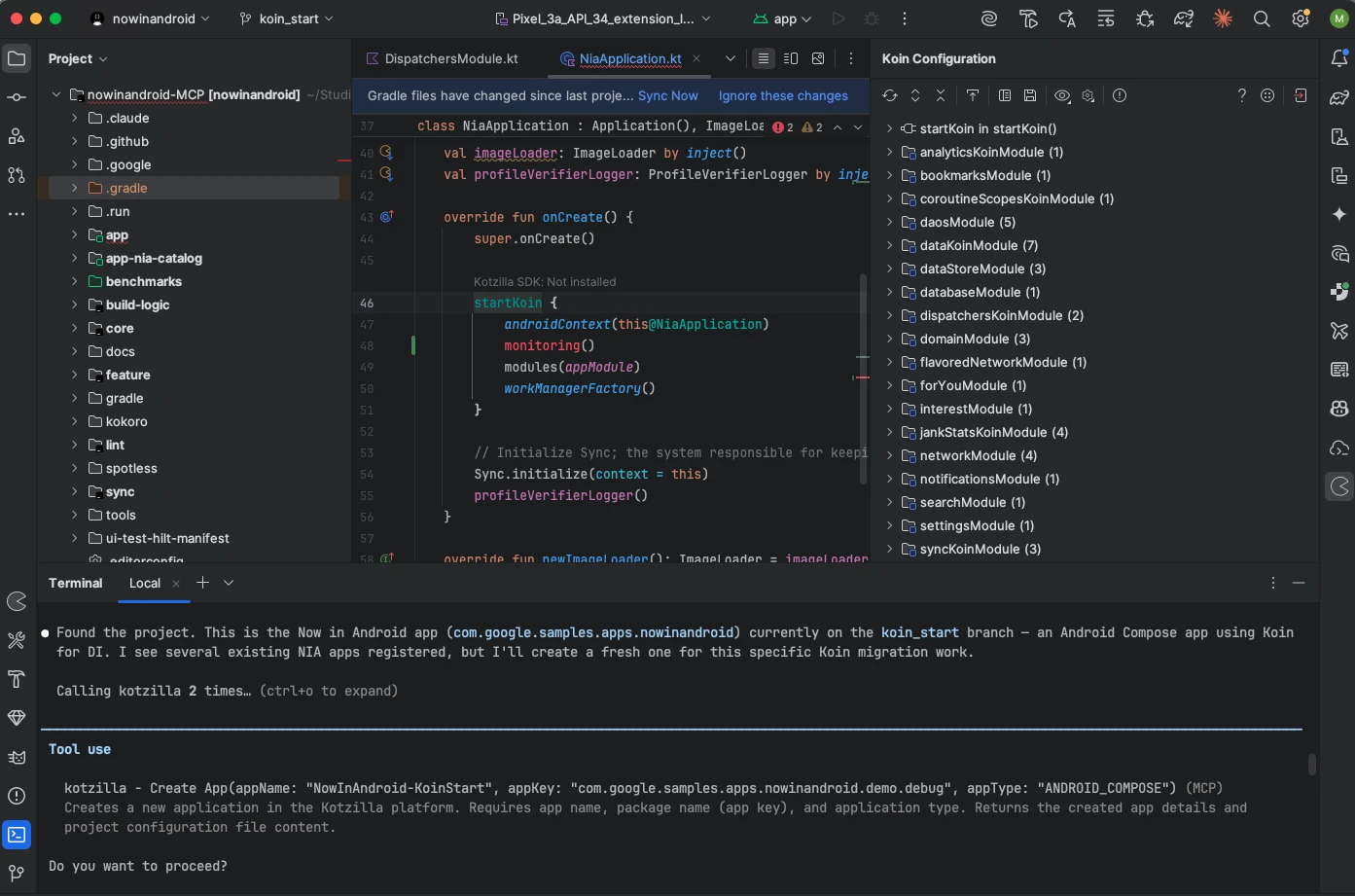Click the Search Everywhere magnifier icon
This screenshot has width=1355, height=896.
[1262, 18]
